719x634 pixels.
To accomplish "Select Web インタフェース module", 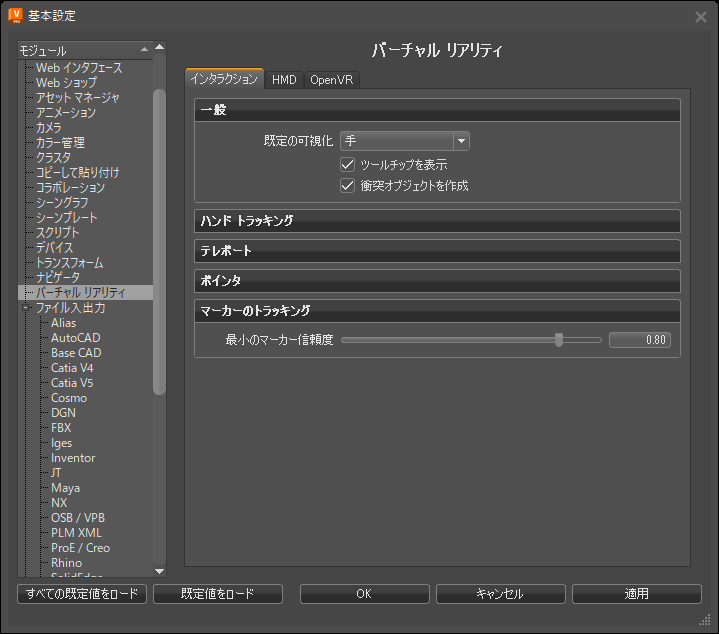I will coord(79,68).
